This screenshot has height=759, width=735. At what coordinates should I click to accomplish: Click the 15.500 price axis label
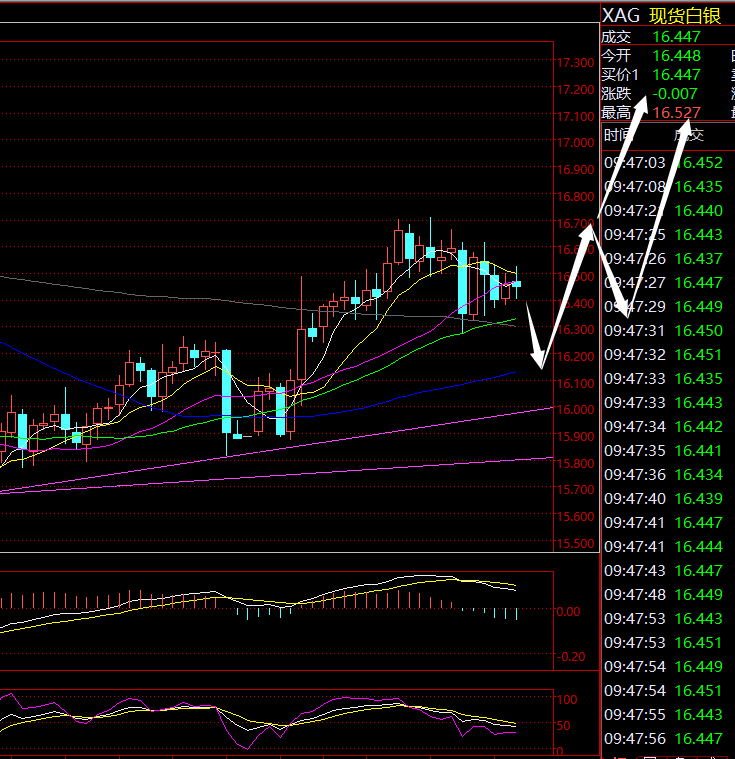575,544
